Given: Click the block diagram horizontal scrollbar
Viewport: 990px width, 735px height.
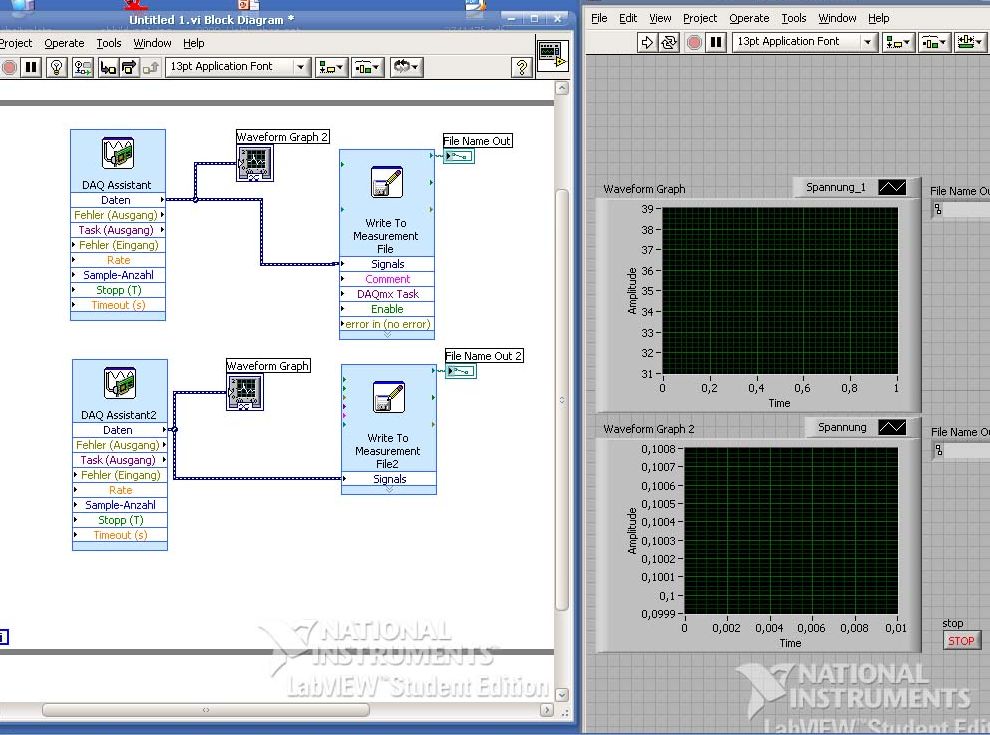Looking at the screenshot, I should pos(205,710).
